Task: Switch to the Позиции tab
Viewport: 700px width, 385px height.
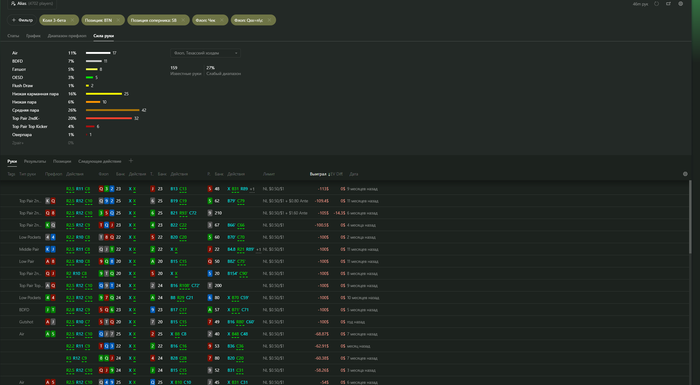Action: pos(62,161)
